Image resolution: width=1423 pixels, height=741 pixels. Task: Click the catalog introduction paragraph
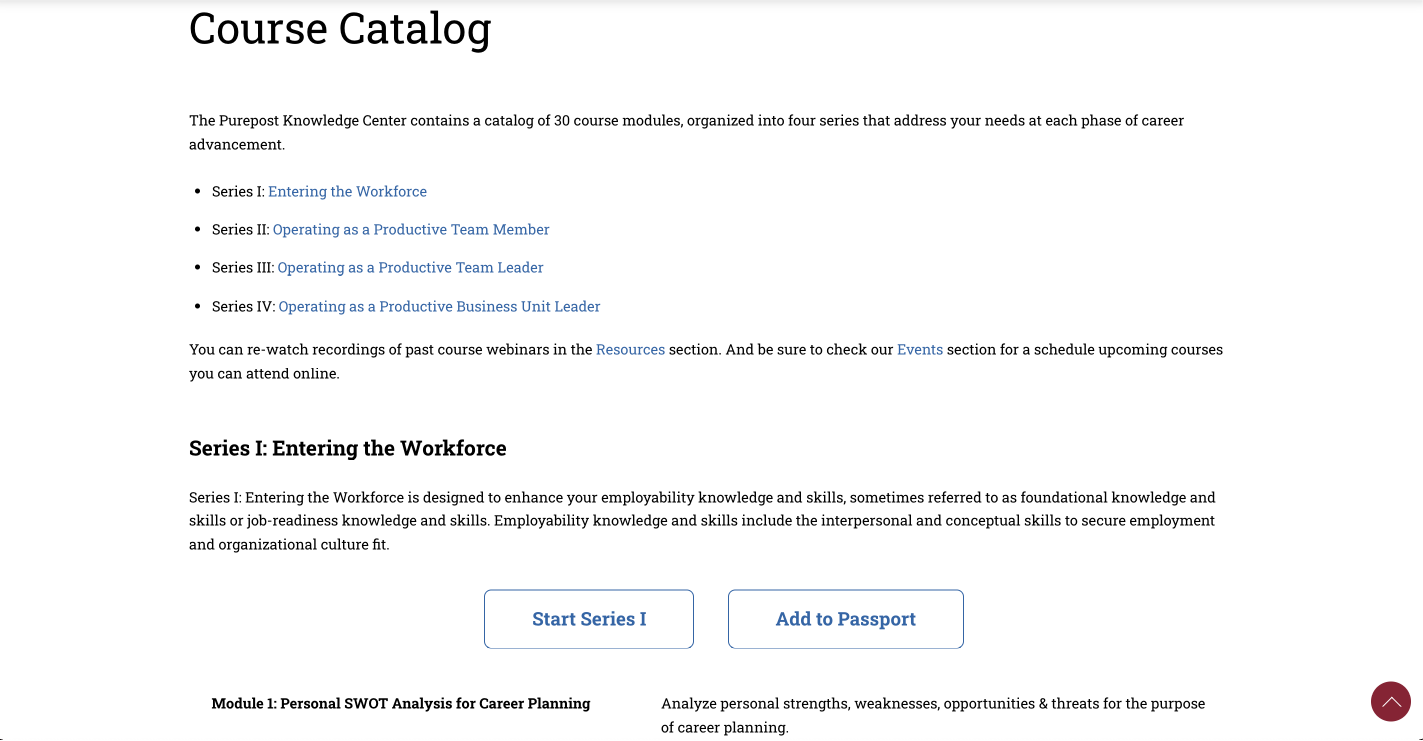pyautogui.click(x=686, y=131)
